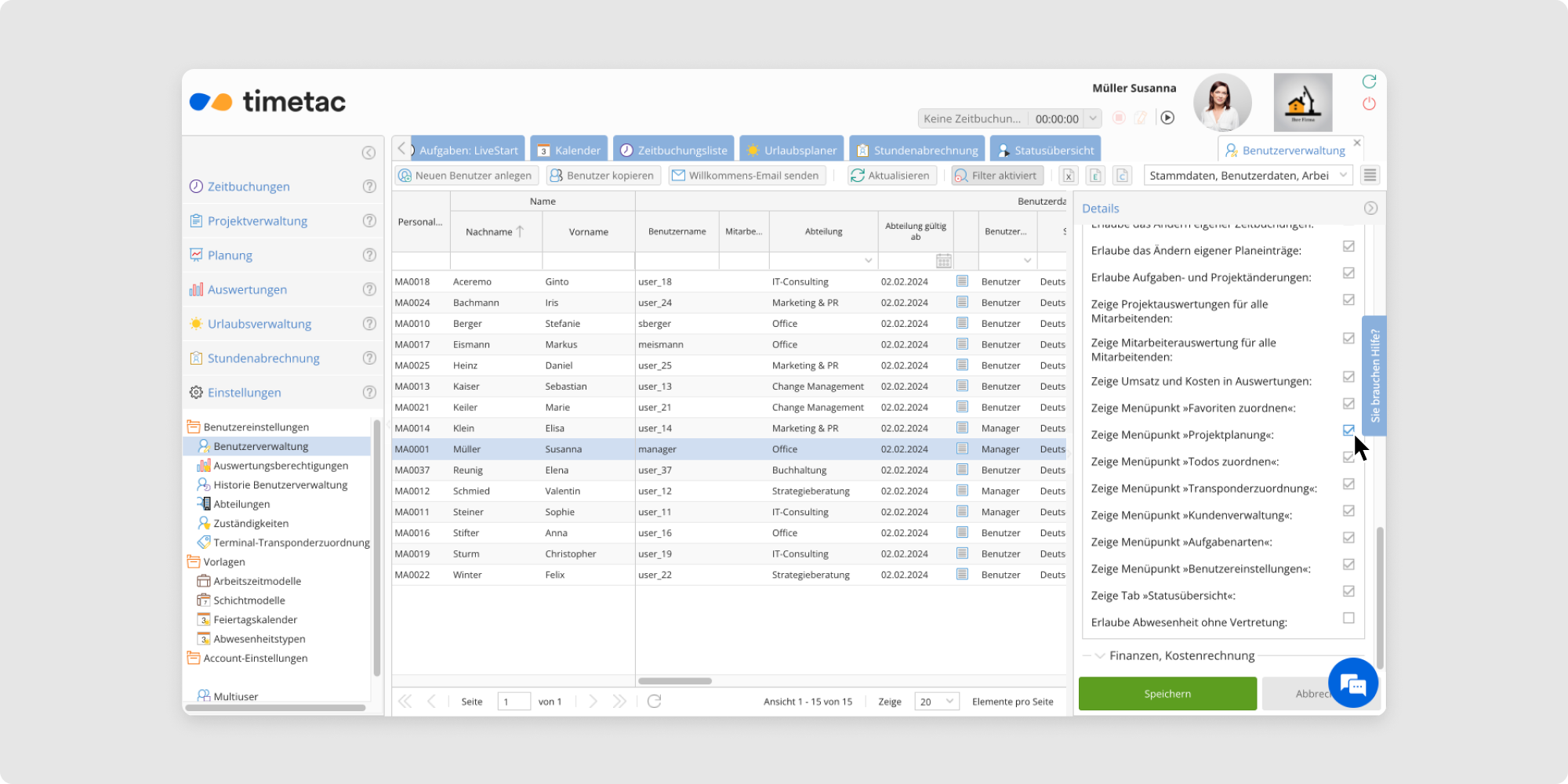1568x784 pixels.
Task: Open the live chat bubble icon
Action: (1352, 684)
